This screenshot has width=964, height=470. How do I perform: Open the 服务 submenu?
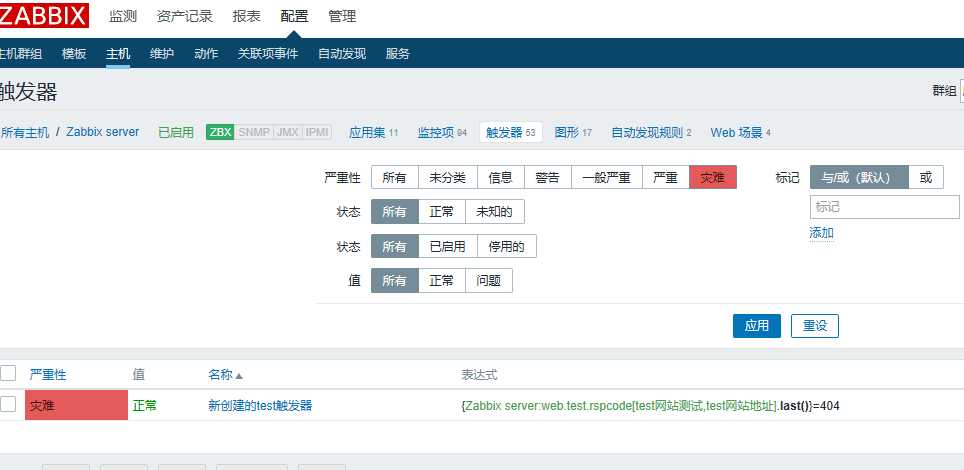click(x=398, y=54)
